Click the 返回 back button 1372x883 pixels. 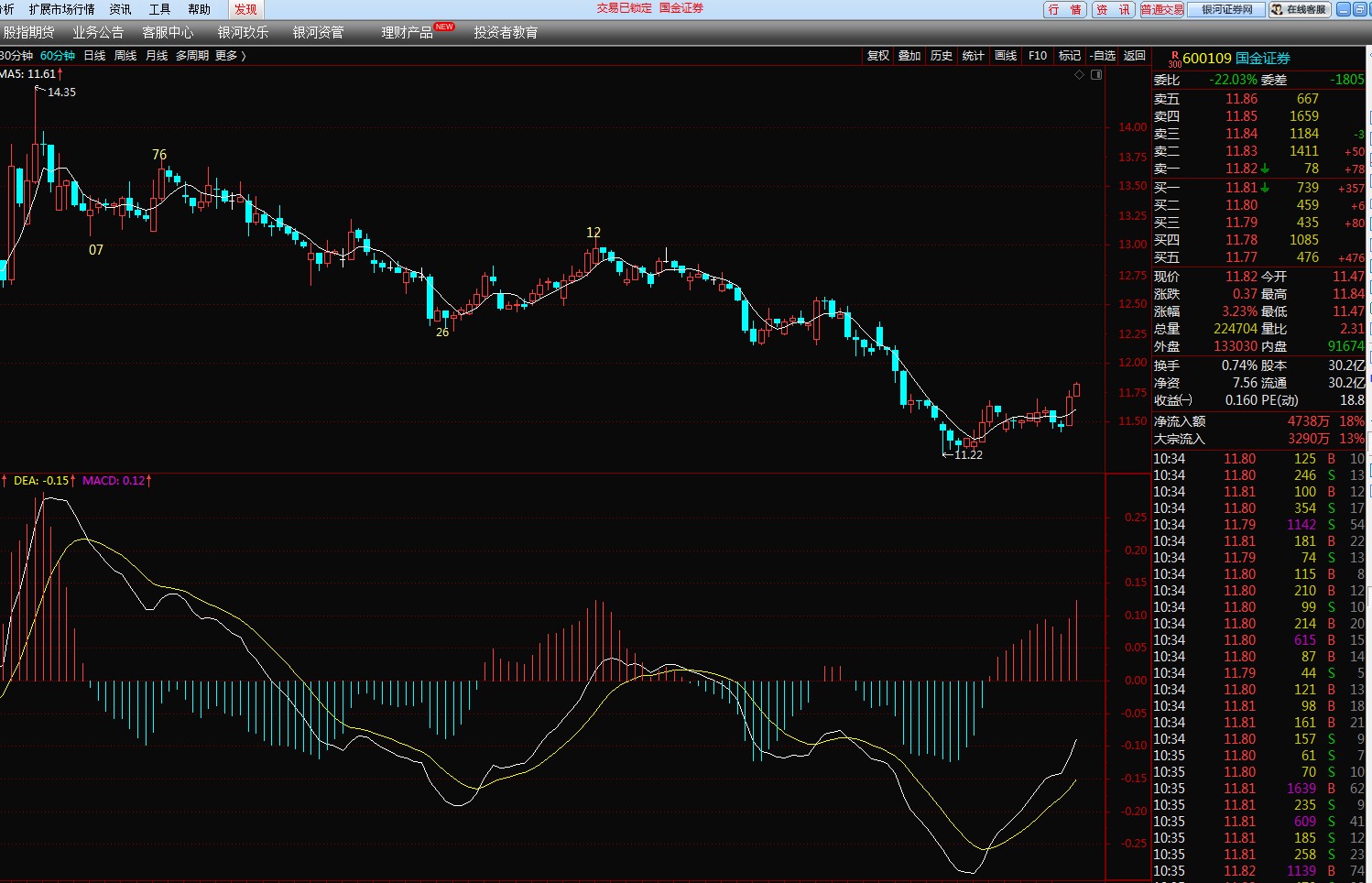pyautogui.click(x=1135, y=56)
